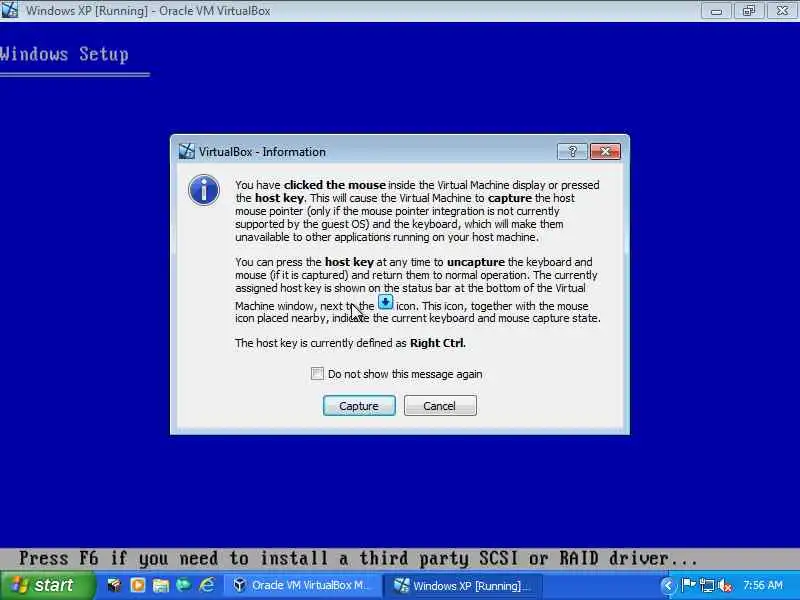Open the Windows Start menu
Screen dimensions: 800x600
(47, 585)
